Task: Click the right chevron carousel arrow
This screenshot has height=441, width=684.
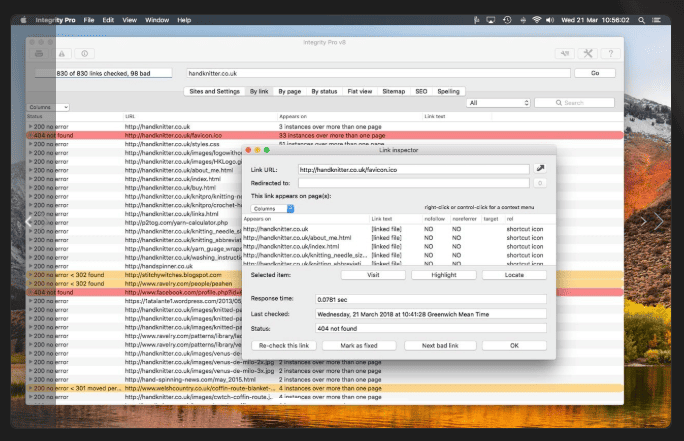Action: point(659,222)
